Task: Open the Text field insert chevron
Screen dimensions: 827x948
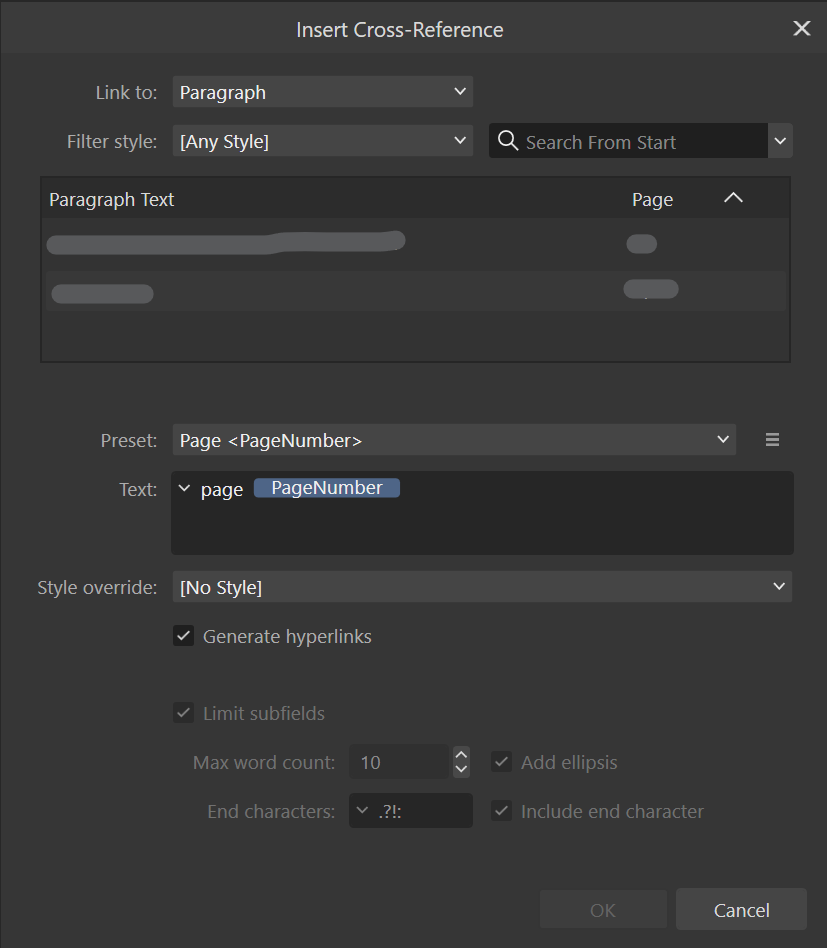Action: click(184, 489)
